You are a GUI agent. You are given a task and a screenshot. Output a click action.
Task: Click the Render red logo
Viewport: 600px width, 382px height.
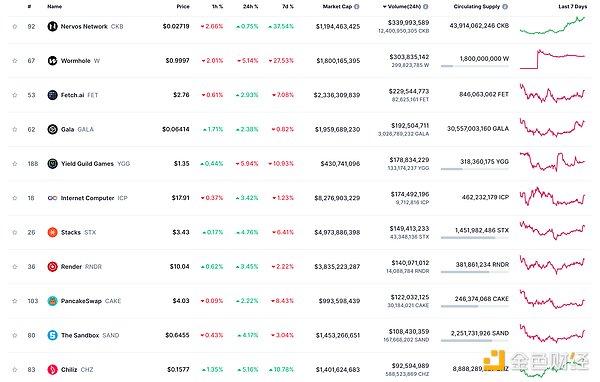coord(52,266)
